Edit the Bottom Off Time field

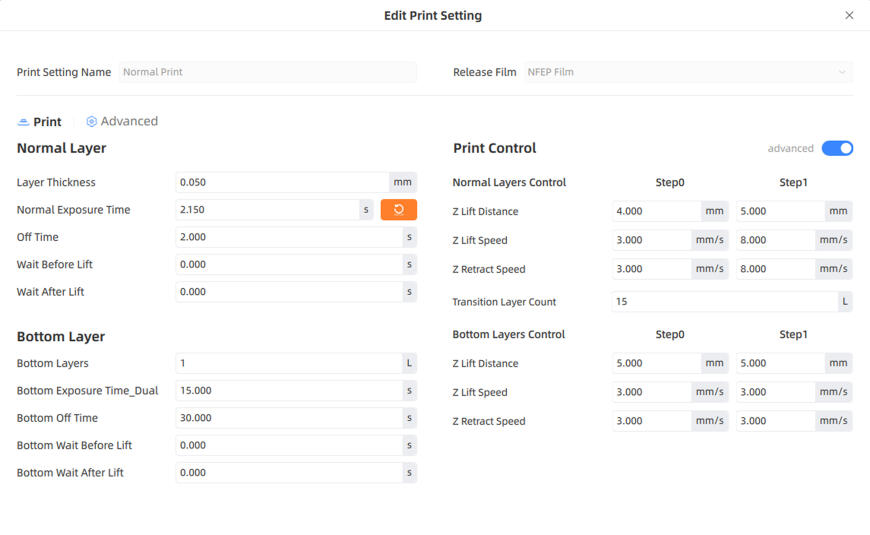coord(289,418)
